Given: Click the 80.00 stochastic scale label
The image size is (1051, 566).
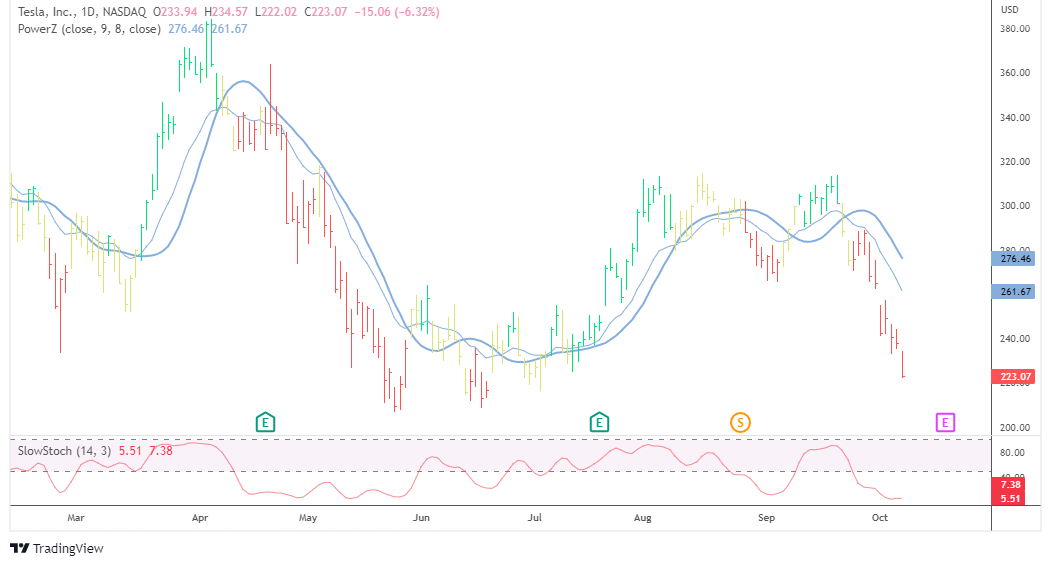Looking at the screenshot, I should coord(1012,453).
